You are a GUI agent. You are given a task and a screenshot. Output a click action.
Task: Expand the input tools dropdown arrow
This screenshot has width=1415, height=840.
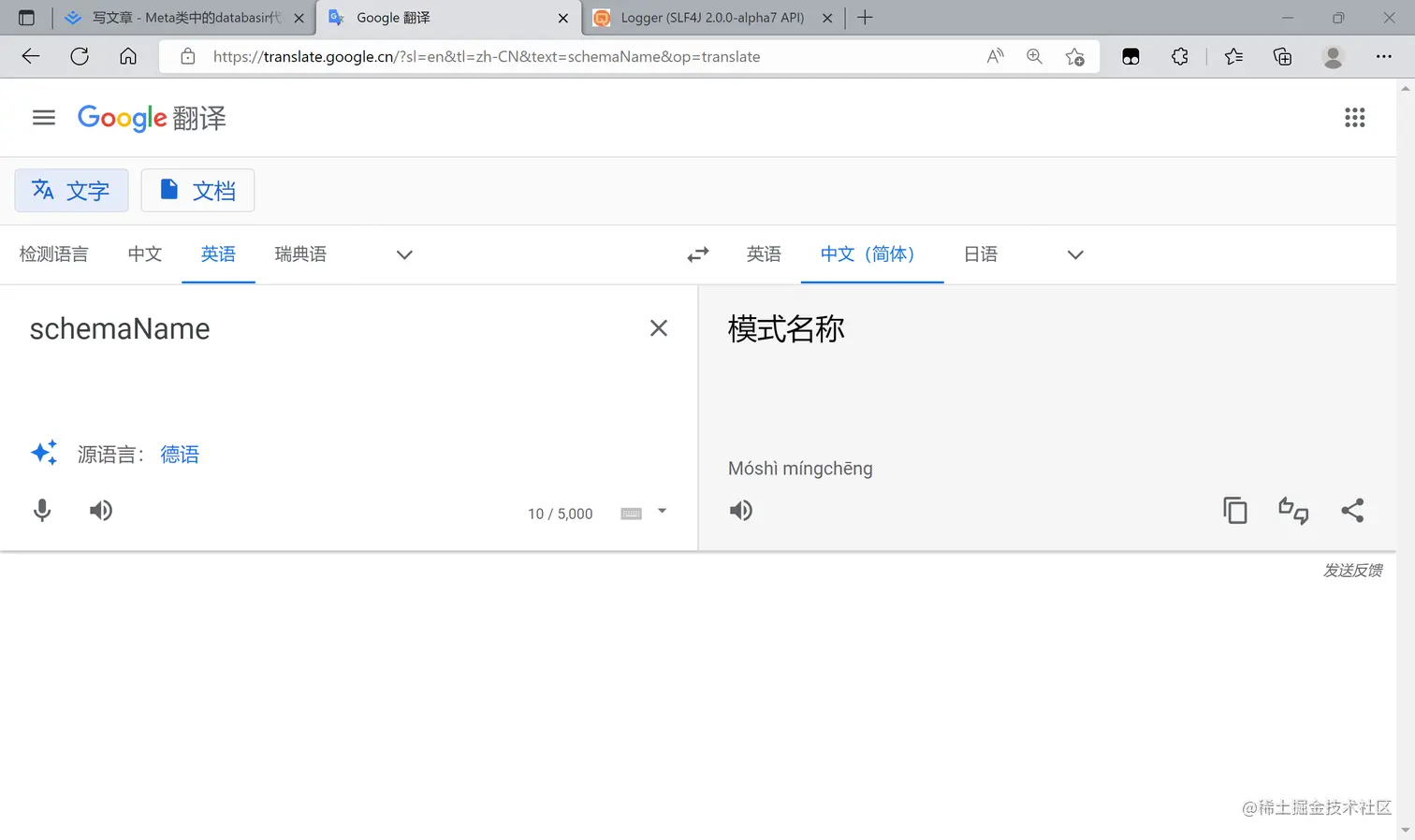[x=662, y=511]
